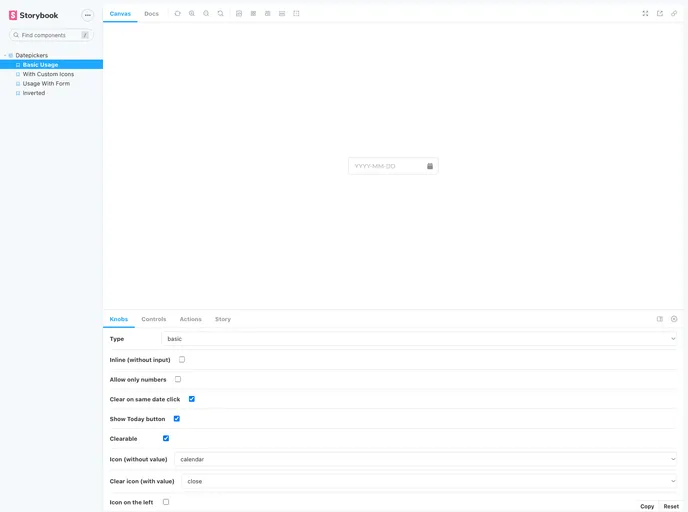Viewport: 688px width, 512px height.
Task: Open canvas in new tab
Action: [x=660, y=14]
